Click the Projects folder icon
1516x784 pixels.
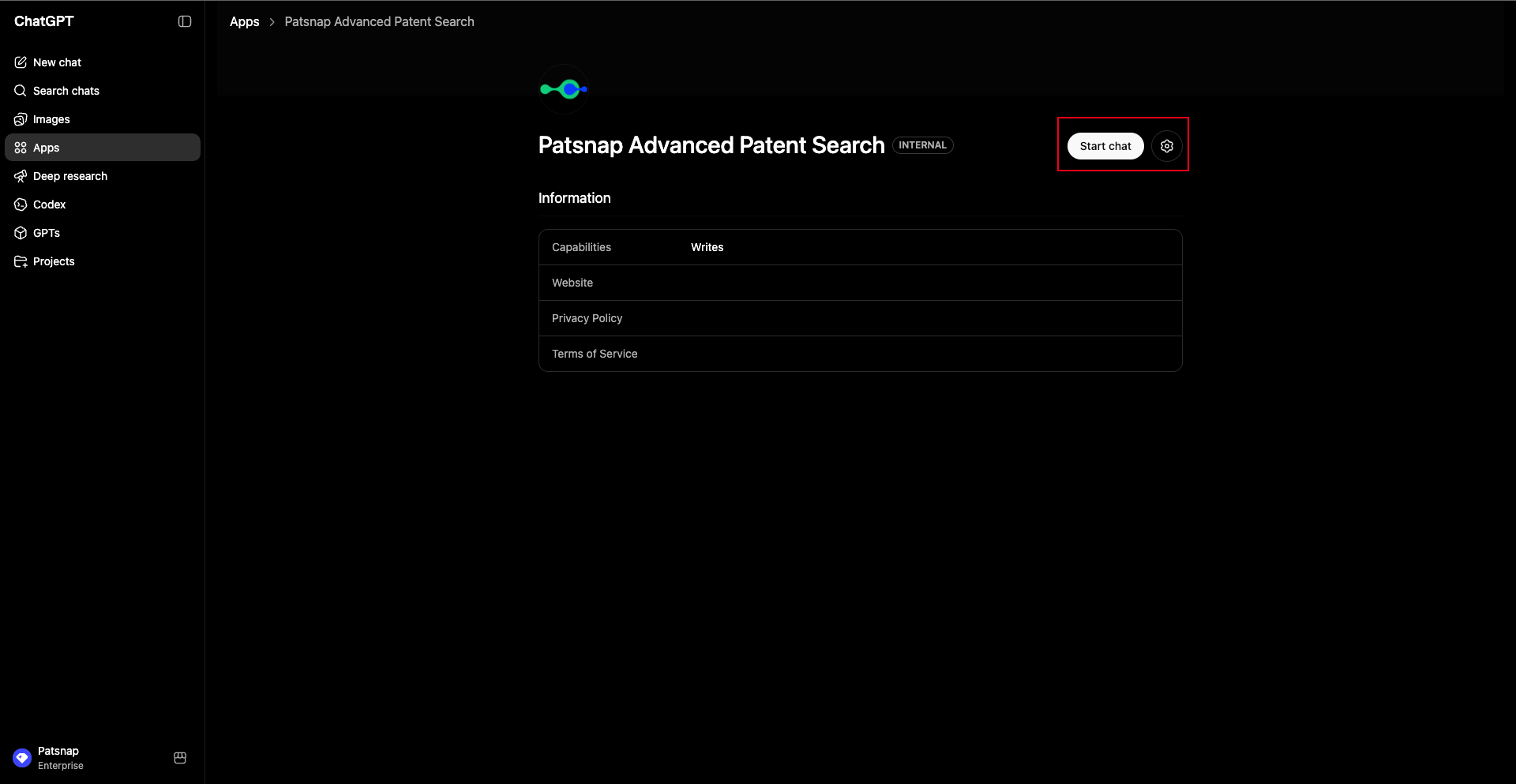click(x=21, y=261)
